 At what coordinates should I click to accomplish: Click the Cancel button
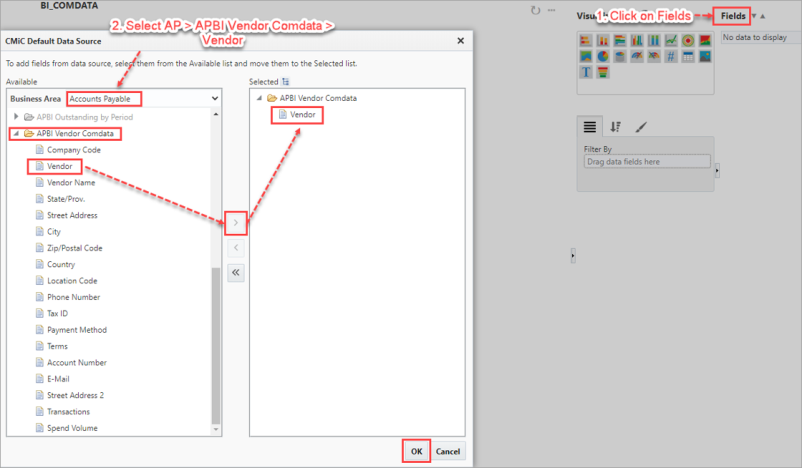(x=448, y=452)
